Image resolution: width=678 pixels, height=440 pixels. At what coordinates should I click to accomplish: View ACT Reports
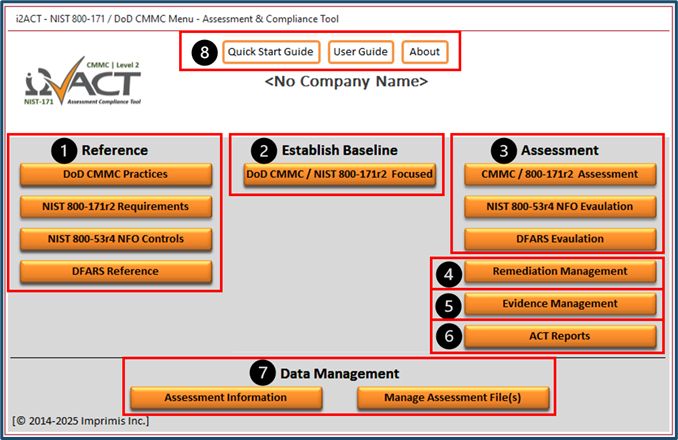coord(560,336)
